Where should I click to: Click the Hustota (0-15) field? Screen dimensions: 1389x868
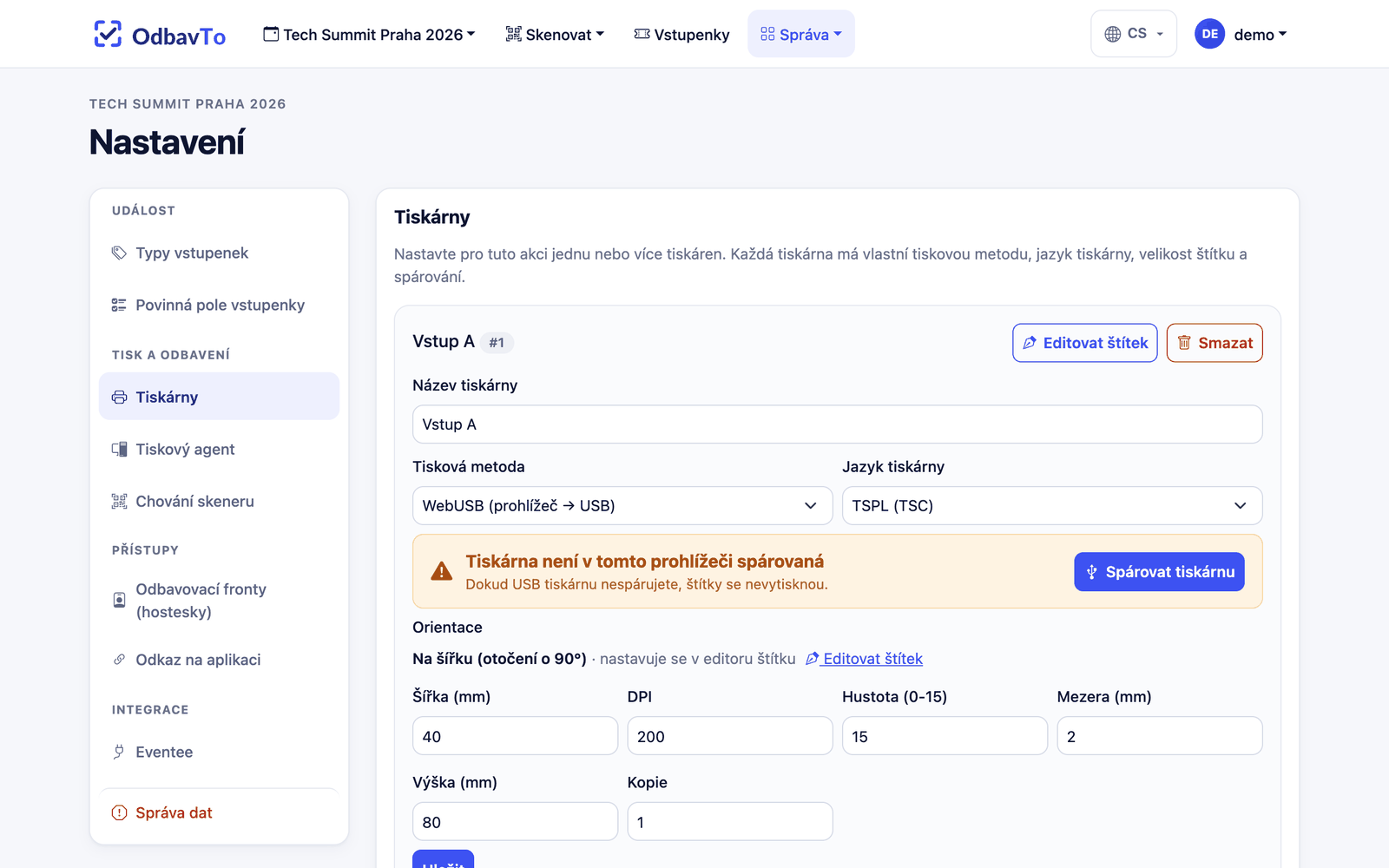(x=945, y=736)
